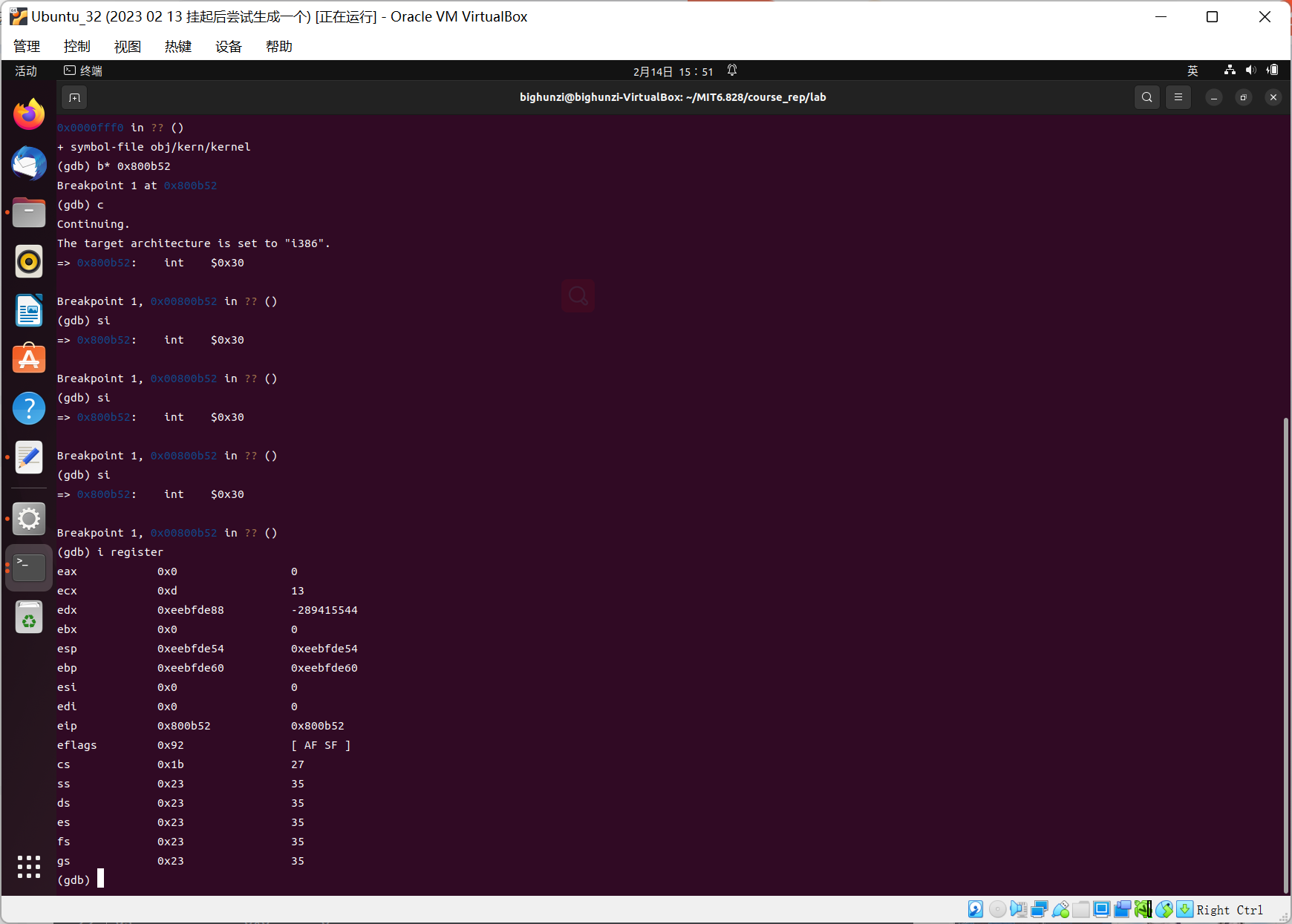1292x924 pixels.
Task: Show the applications grid
Action: click(x=29, y=866)
